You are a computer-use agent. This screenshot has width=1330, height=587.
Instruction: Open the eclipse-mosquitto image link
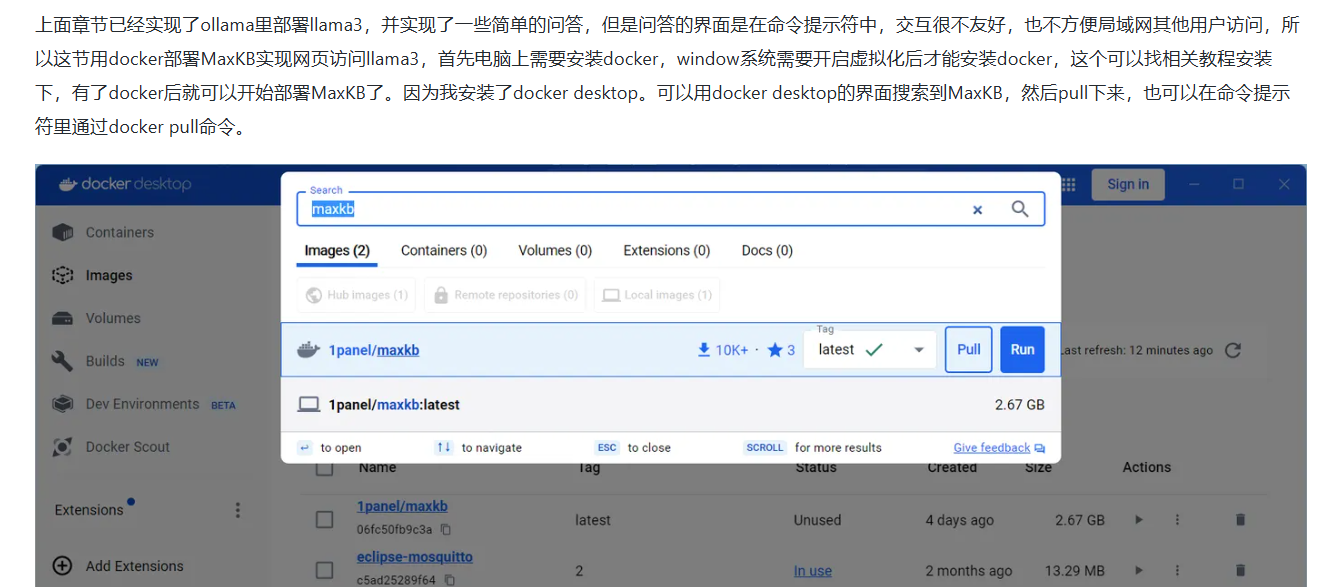(x=415, y=557)
